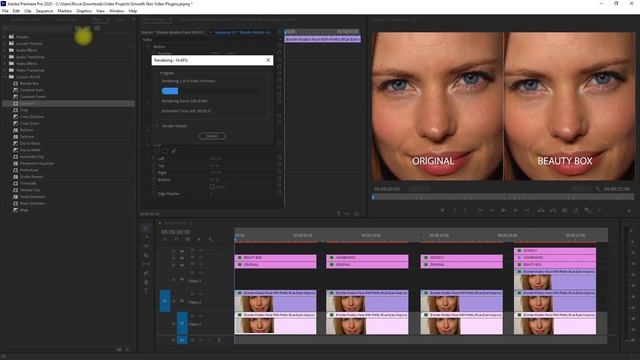This screenshot has height=360, width=640.
Task: Toggle stopwatch animation for Crop Top
Action: pyautogui.click(x=154, y=165)
